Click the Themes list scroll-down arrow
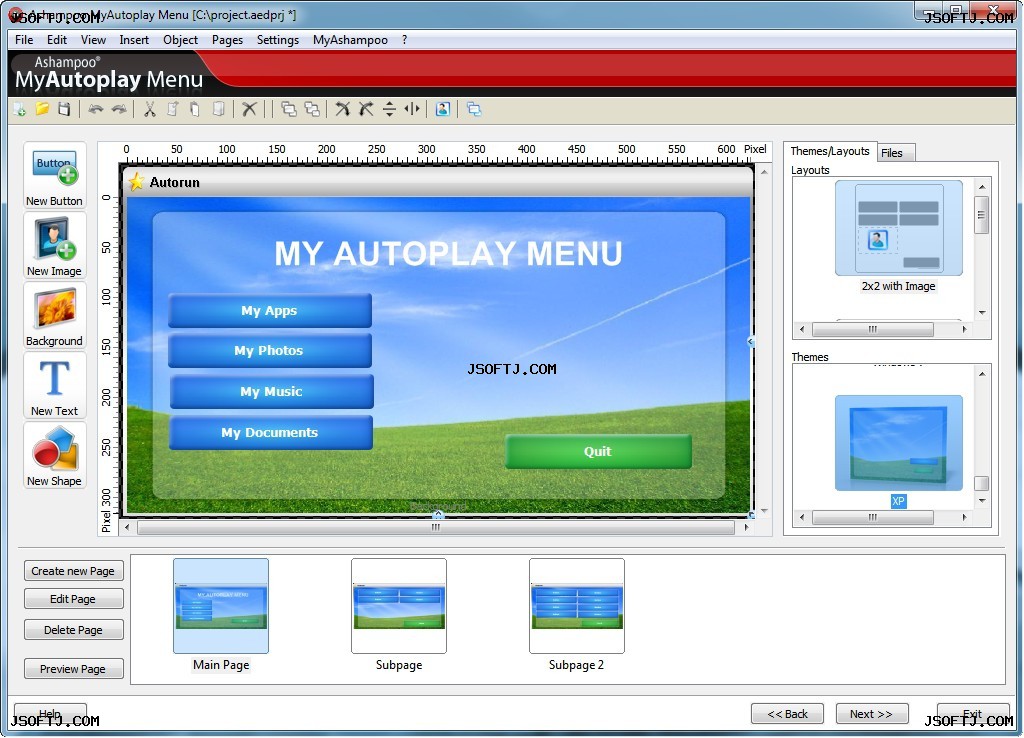1024x738 pixels. [x=982, y=501]
